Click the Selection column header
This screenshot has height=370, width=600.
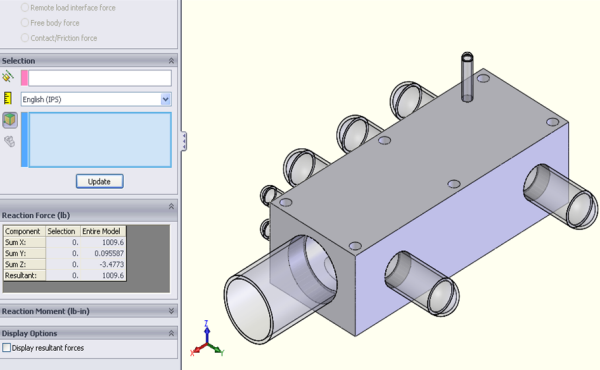click(63, 231)
